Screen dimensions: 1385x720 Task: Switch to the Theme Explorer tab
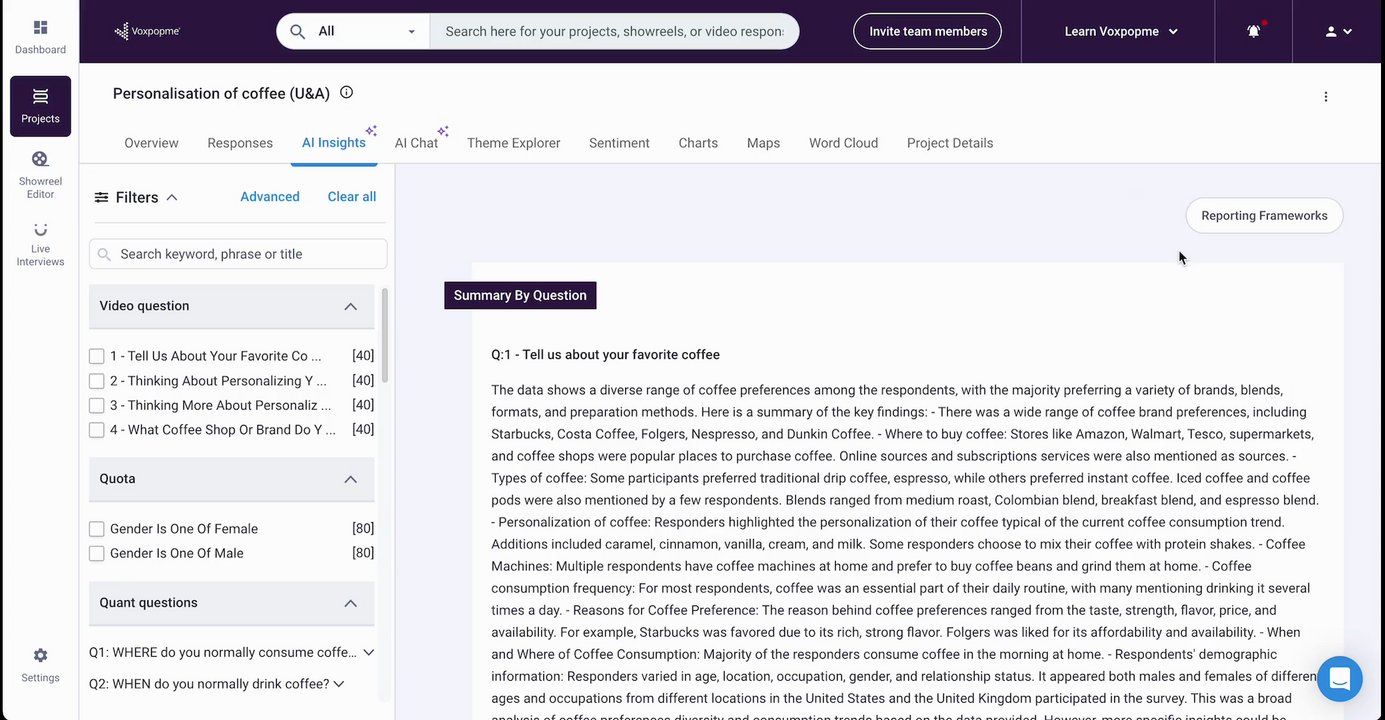coord(513,143)
